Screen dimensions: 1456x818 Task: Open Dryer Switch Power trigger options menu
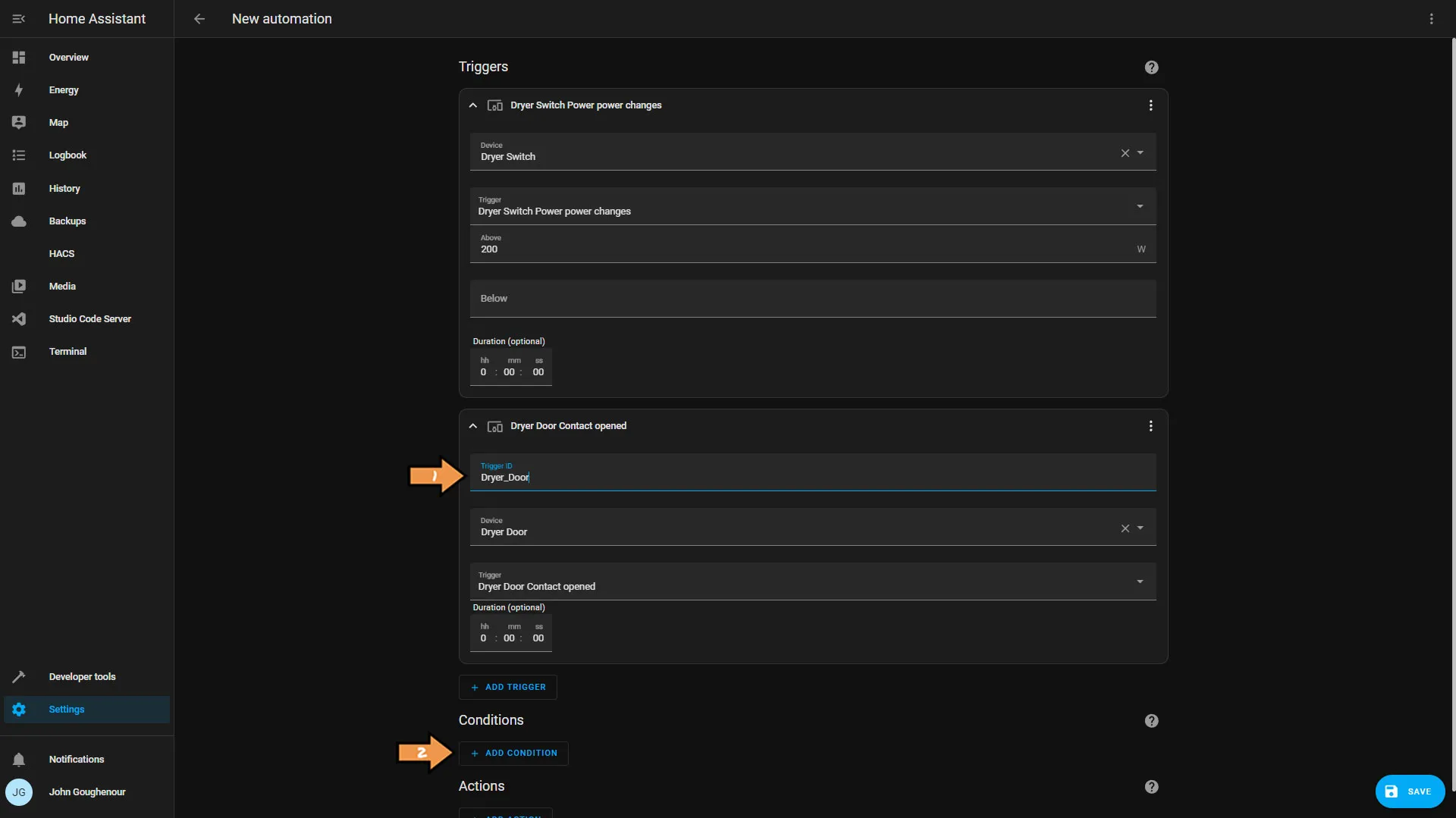(1150, 105)
